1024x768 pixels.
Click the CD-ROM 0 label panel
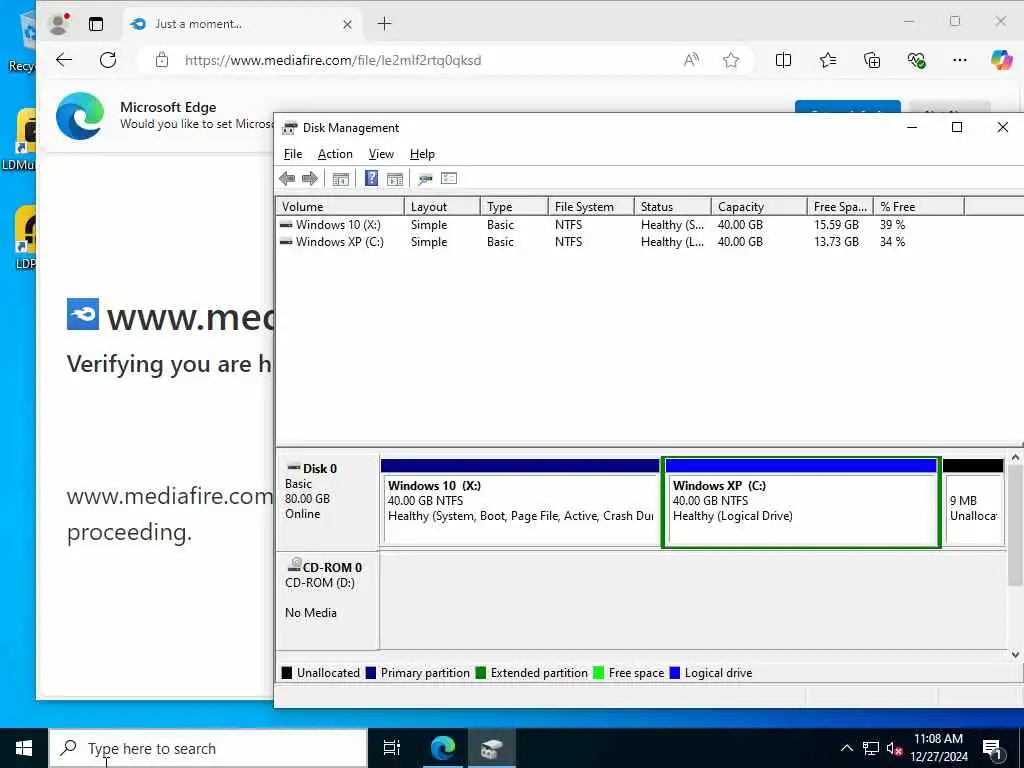pos(328,601)
